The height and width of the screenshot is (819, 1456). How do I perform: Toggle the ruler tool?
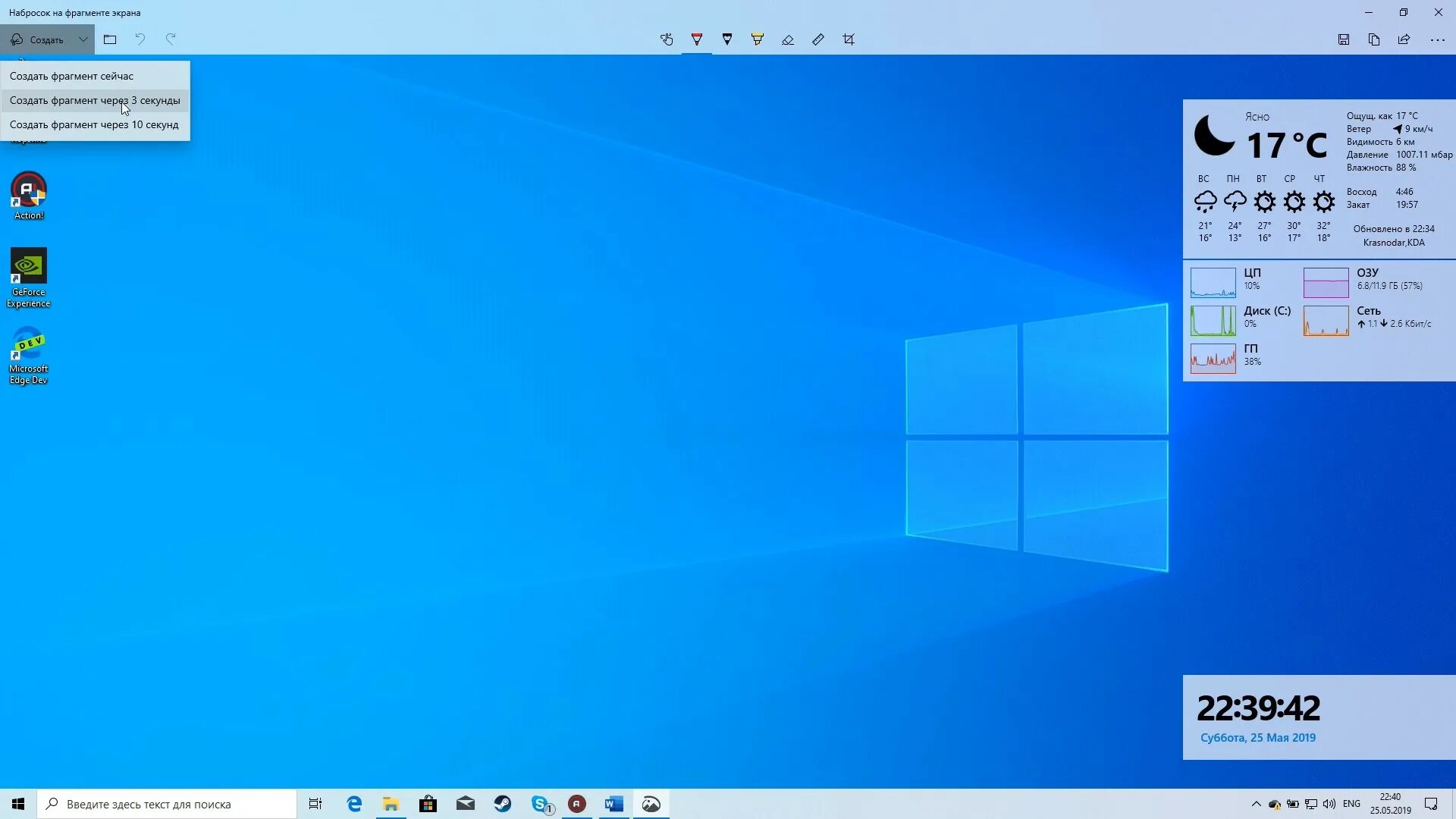tap(818, 39)
